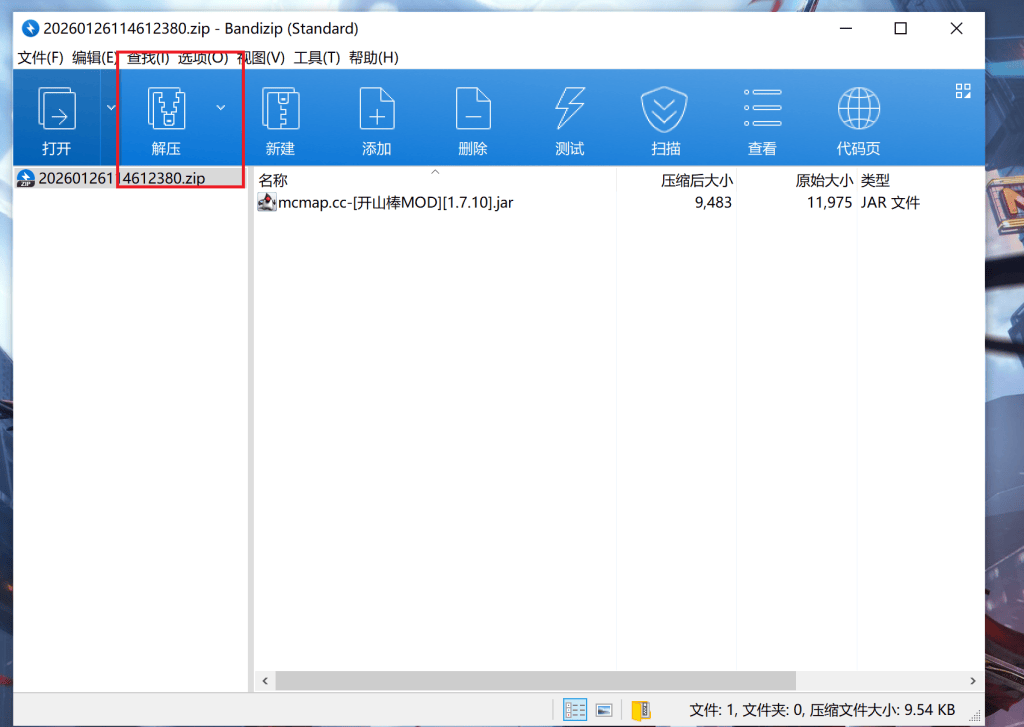Click the horizontal scrollbar in file list
Screen dimensions: 1024x727
pyautogui.click(x=535, y=680)
